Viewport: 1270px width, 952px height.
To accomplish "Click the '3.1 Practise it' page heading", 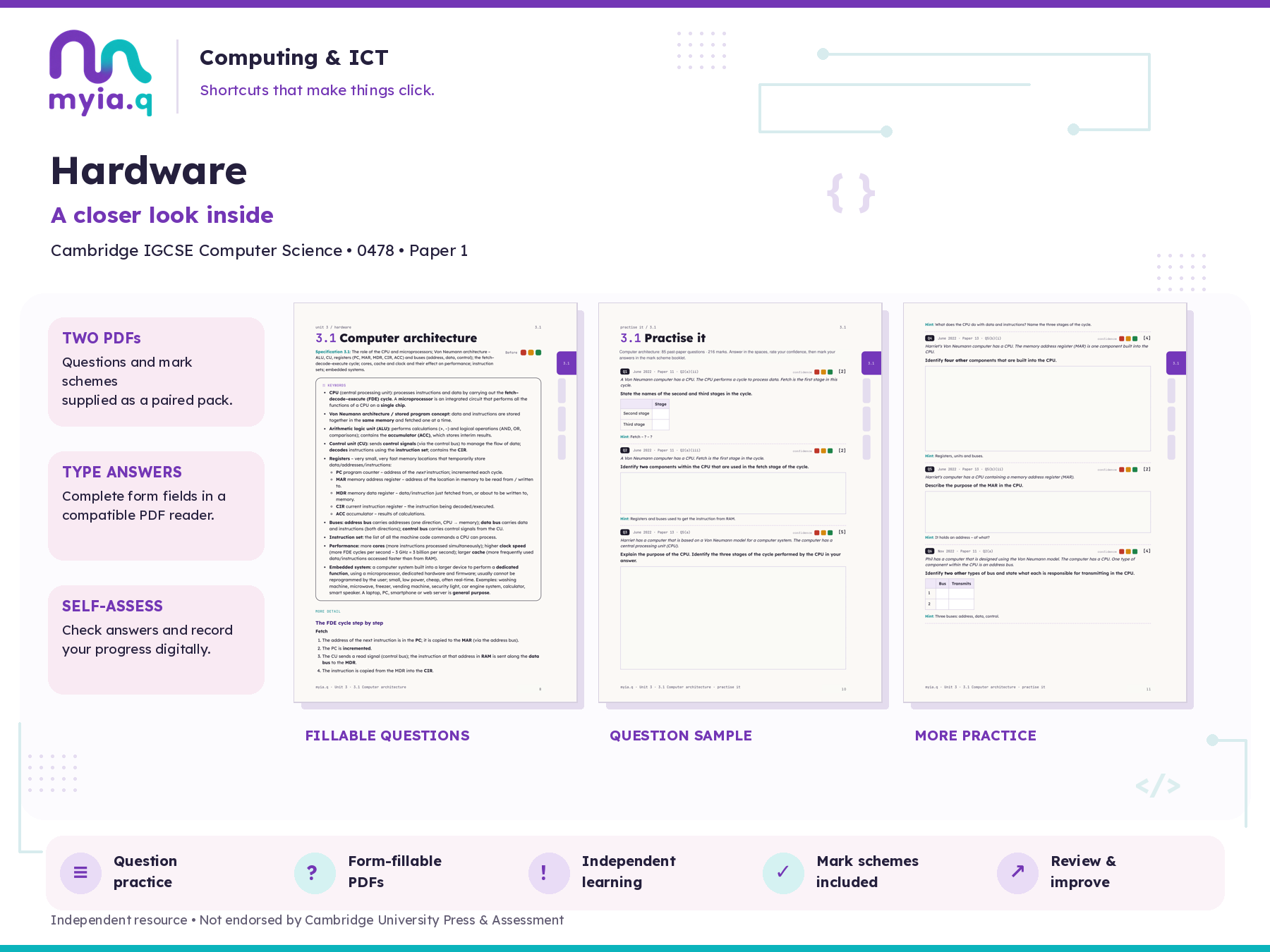I will click(663, 338).
